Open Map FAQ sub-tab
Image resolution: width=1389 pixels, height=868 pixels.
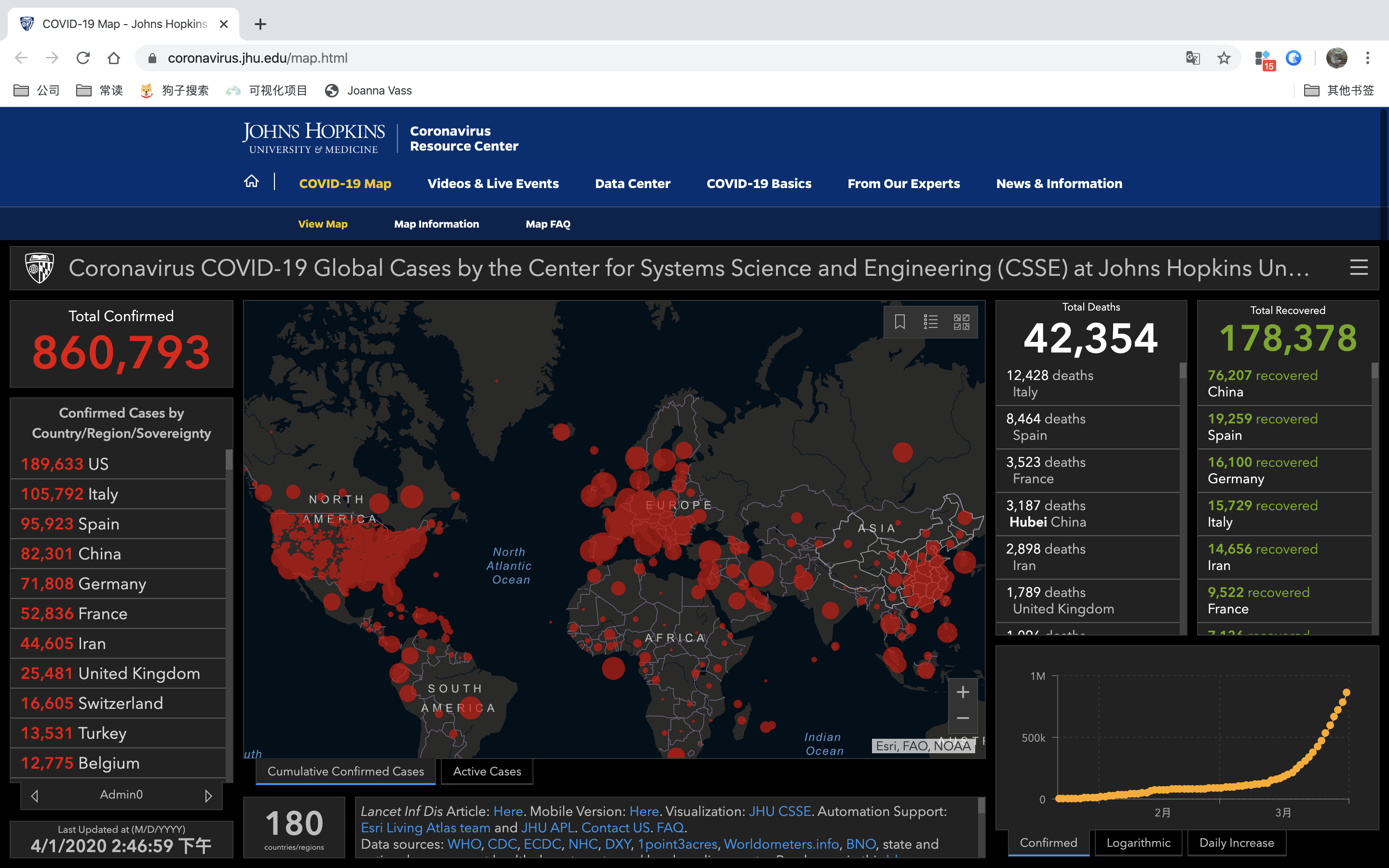tap(547, 224)
